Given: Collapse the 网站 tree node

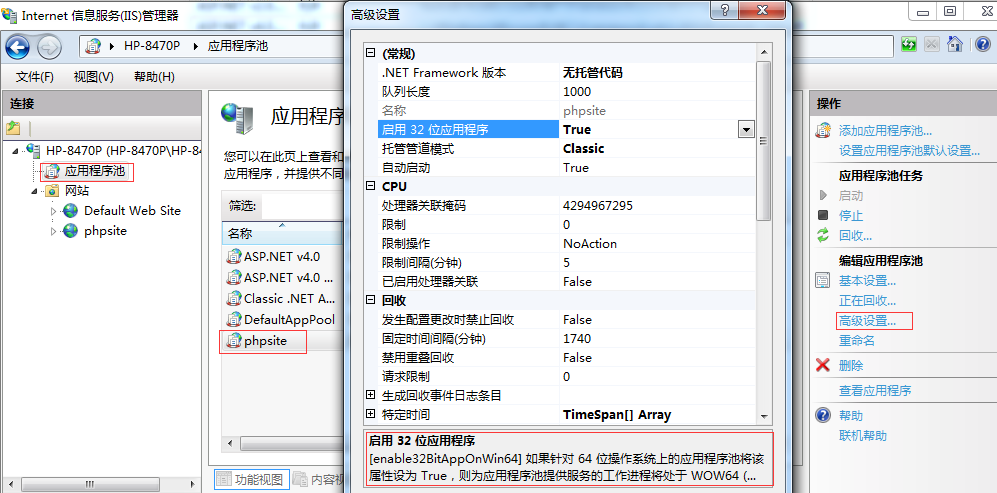Looking at the screenshot, I should click(34, 190).
